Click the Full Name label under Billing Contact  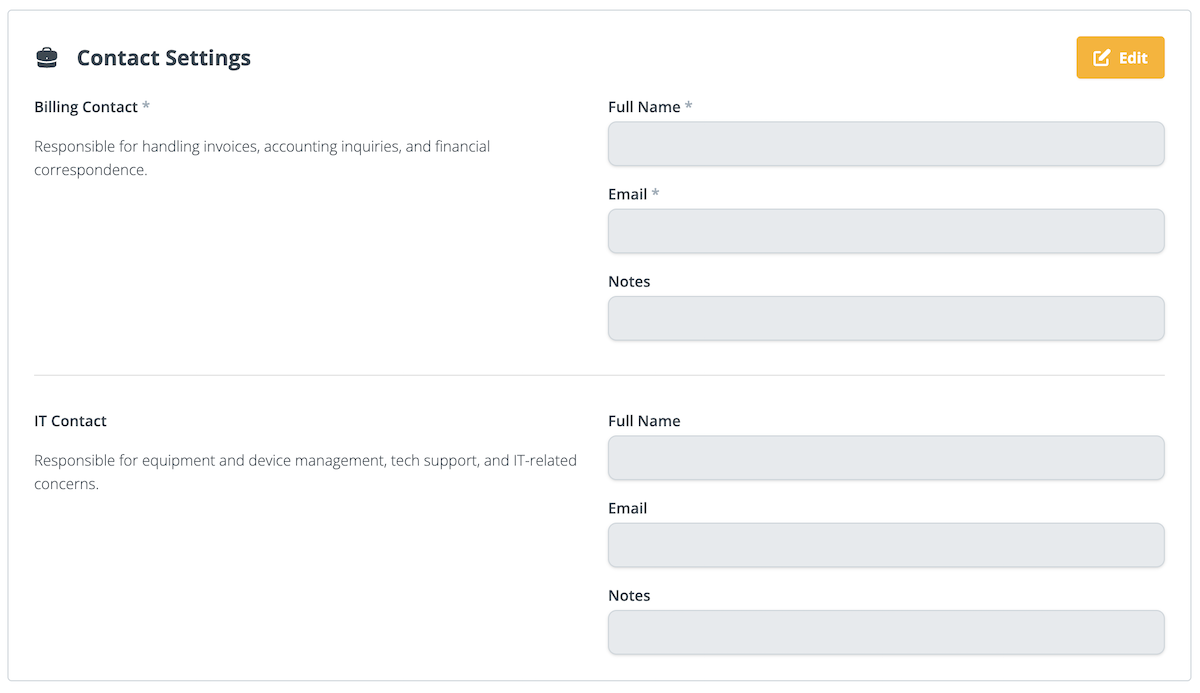[644, 107]
